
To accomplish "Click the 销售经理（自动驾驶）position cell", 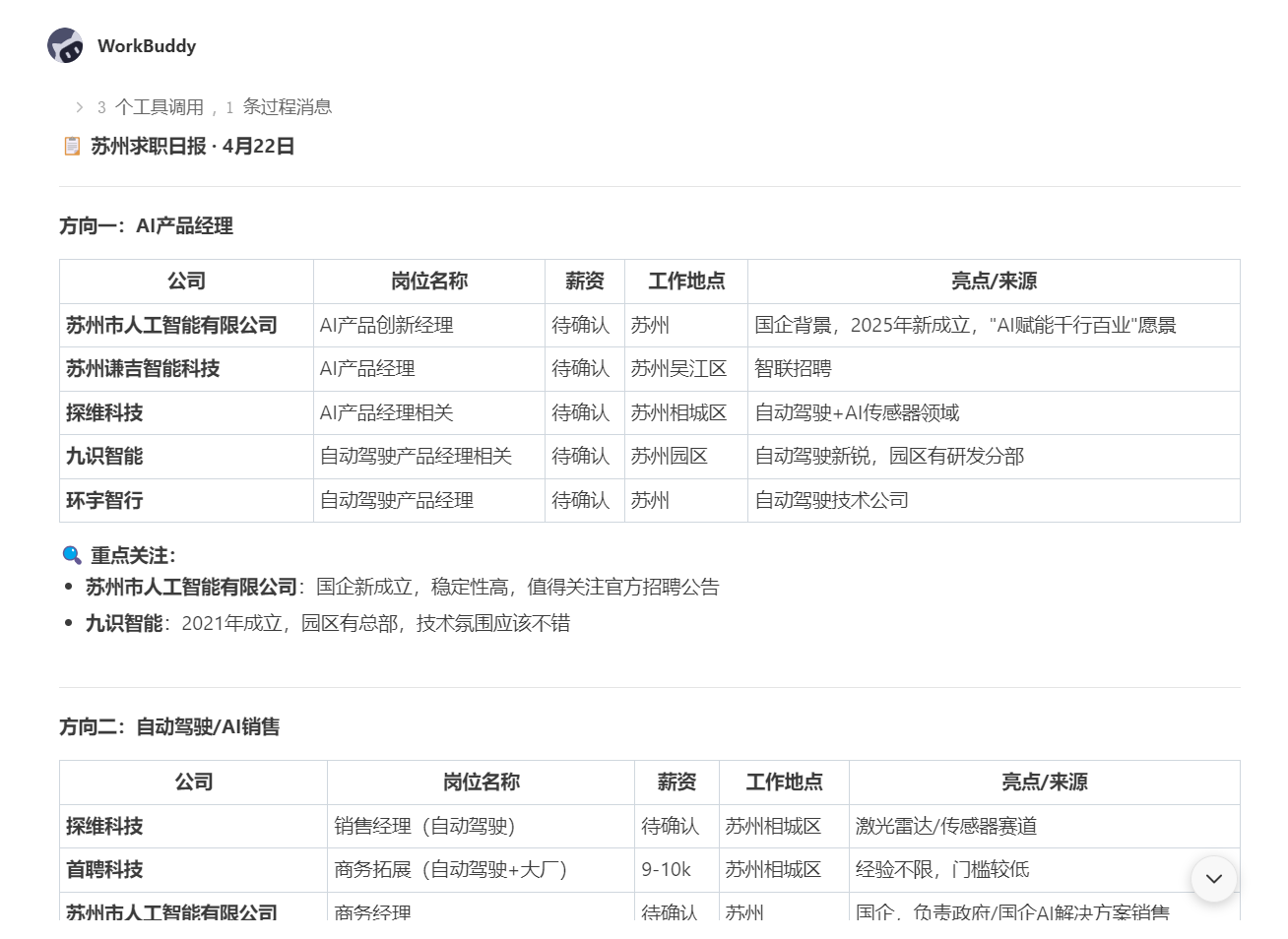I will pyautogui.click(x=424, y=827).
